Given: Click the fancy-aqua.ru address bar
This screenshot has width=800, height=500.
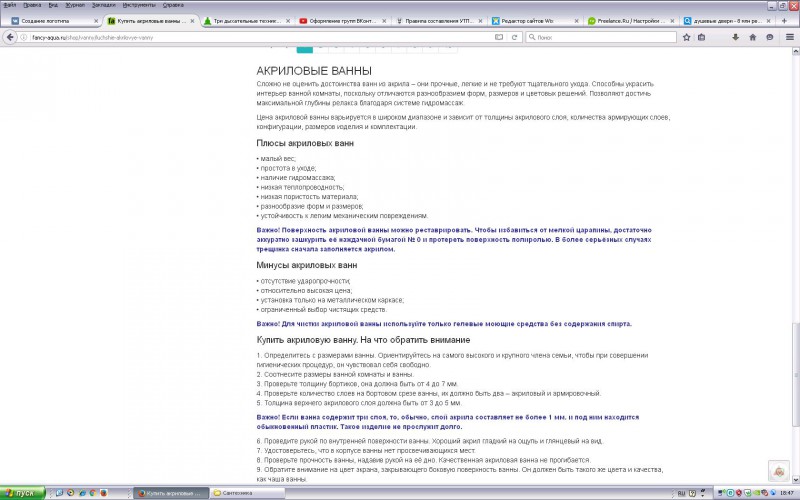Looking at the screenshot, I should [260, 37].
